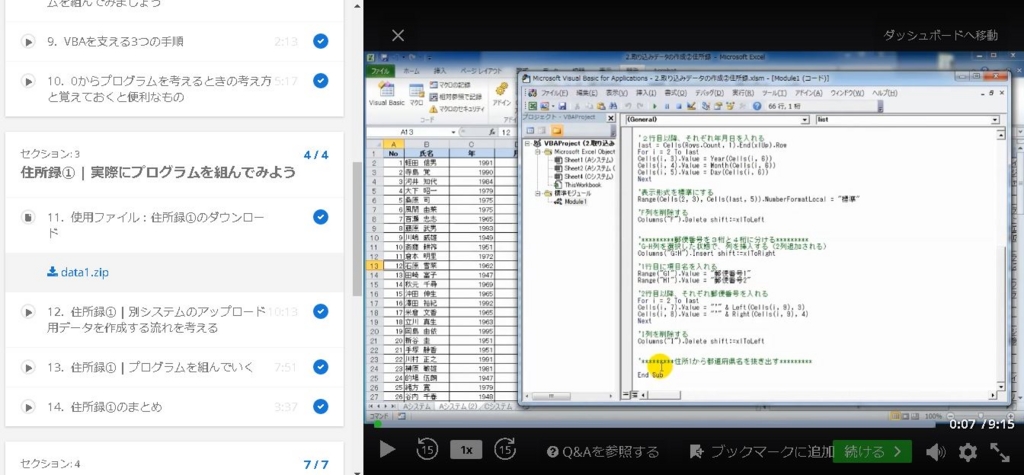Mute the video with the speaker icon
The image size is (1024, 475).
click(935, 451)
